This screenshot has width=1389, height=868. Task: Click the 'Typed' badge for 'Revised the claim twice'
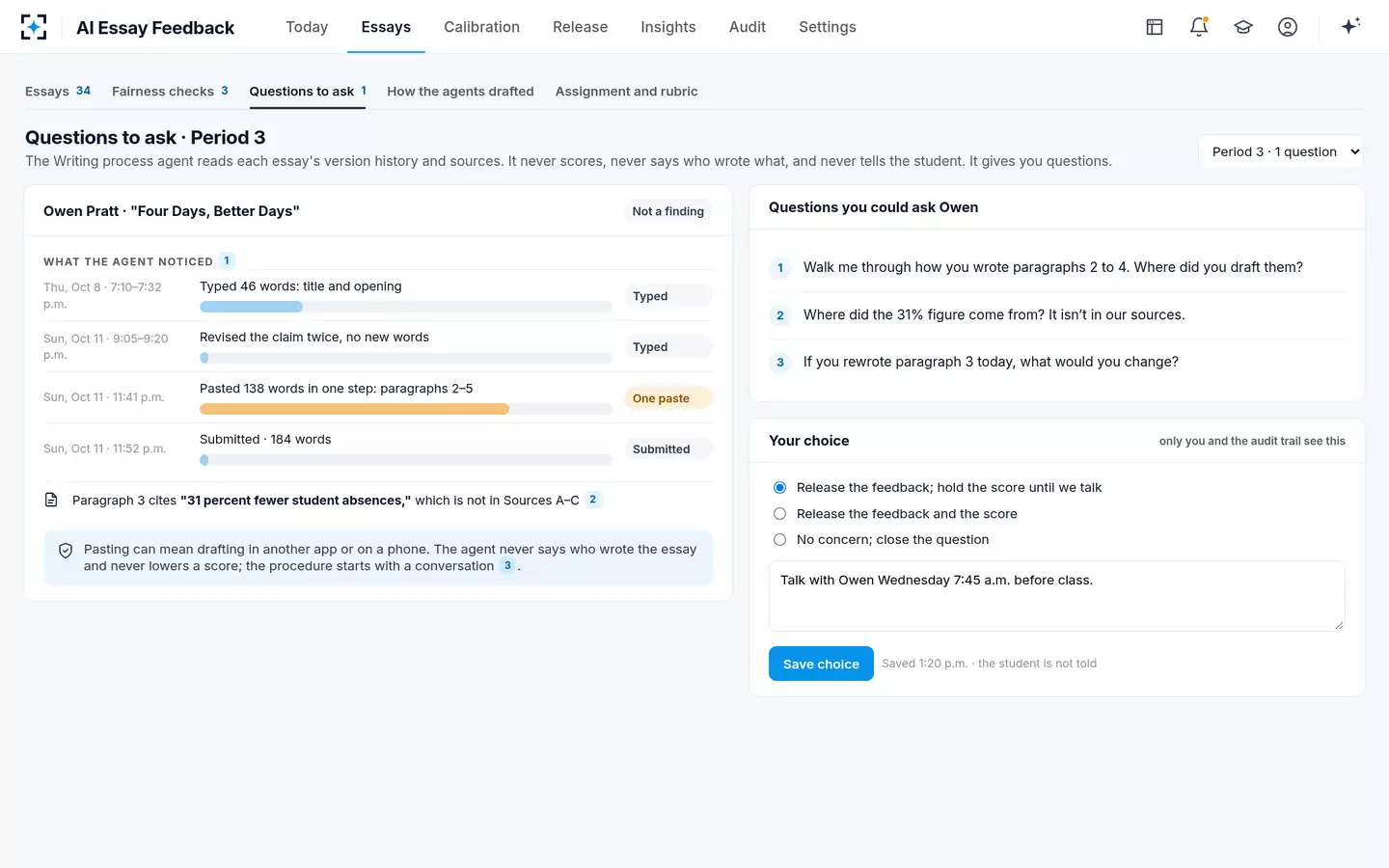coord(668,347)
